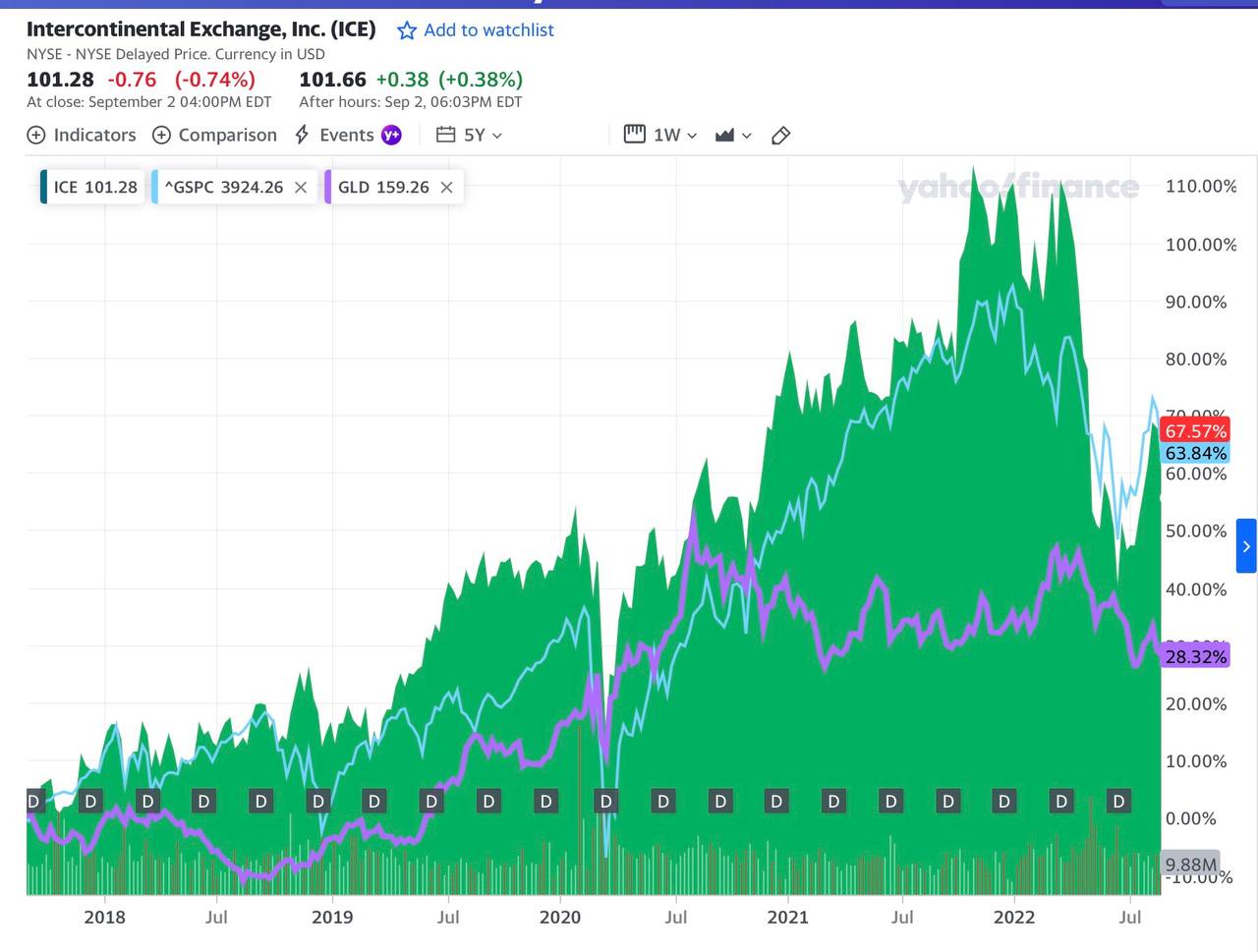Click the +0.38 (+0.38%) after-hours change

tap(450, 80)
